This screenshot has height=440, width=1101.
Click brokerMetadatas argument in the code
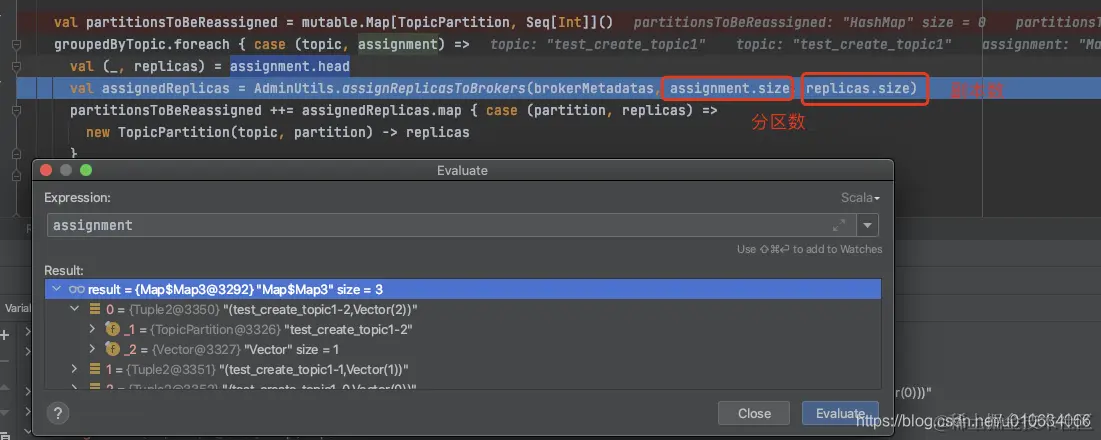pyautogui.click(x=594, y=89)
